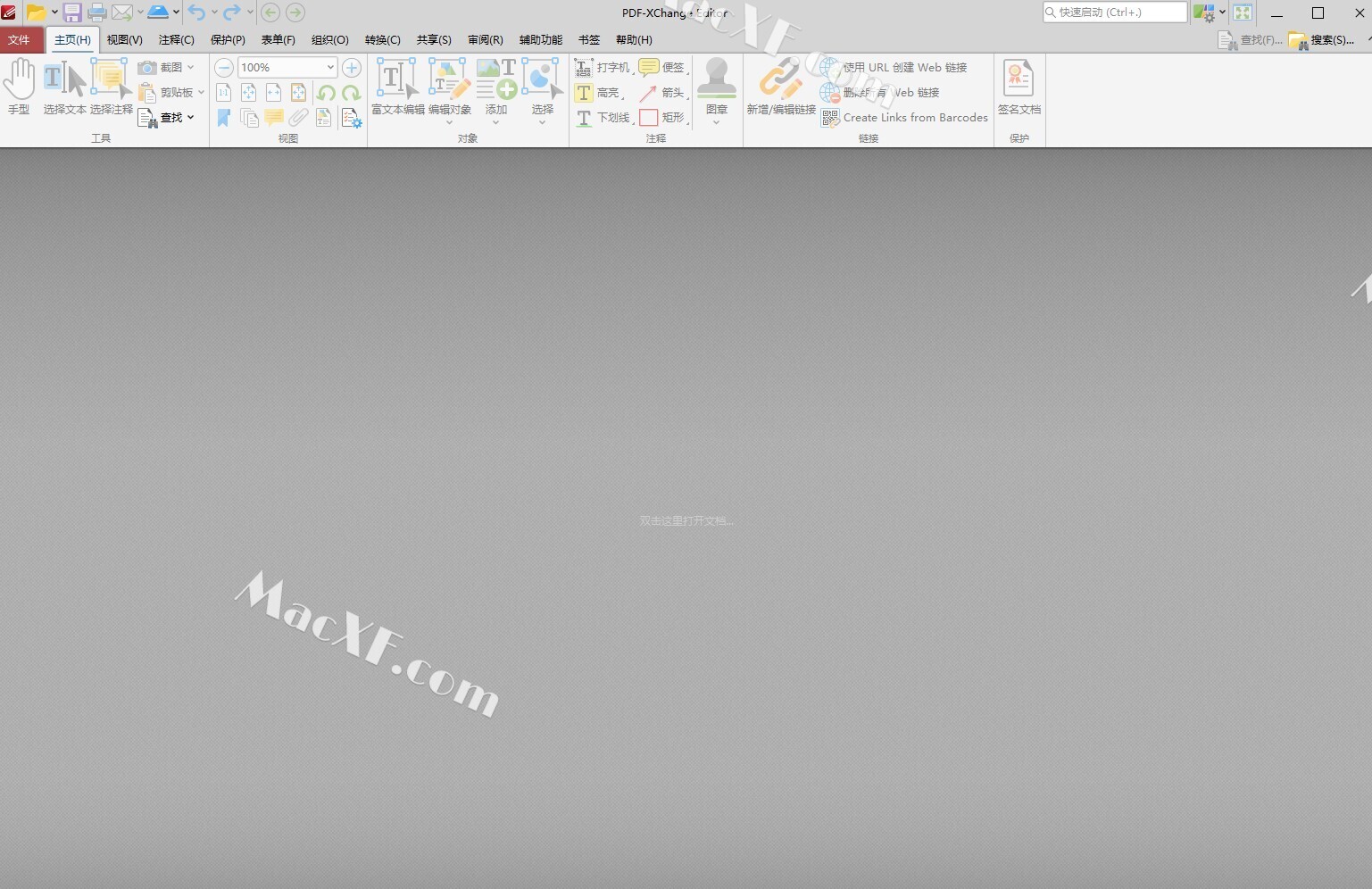Redo the last action
The height and width of the screenshot is (889, 1372).
(232, 12)
